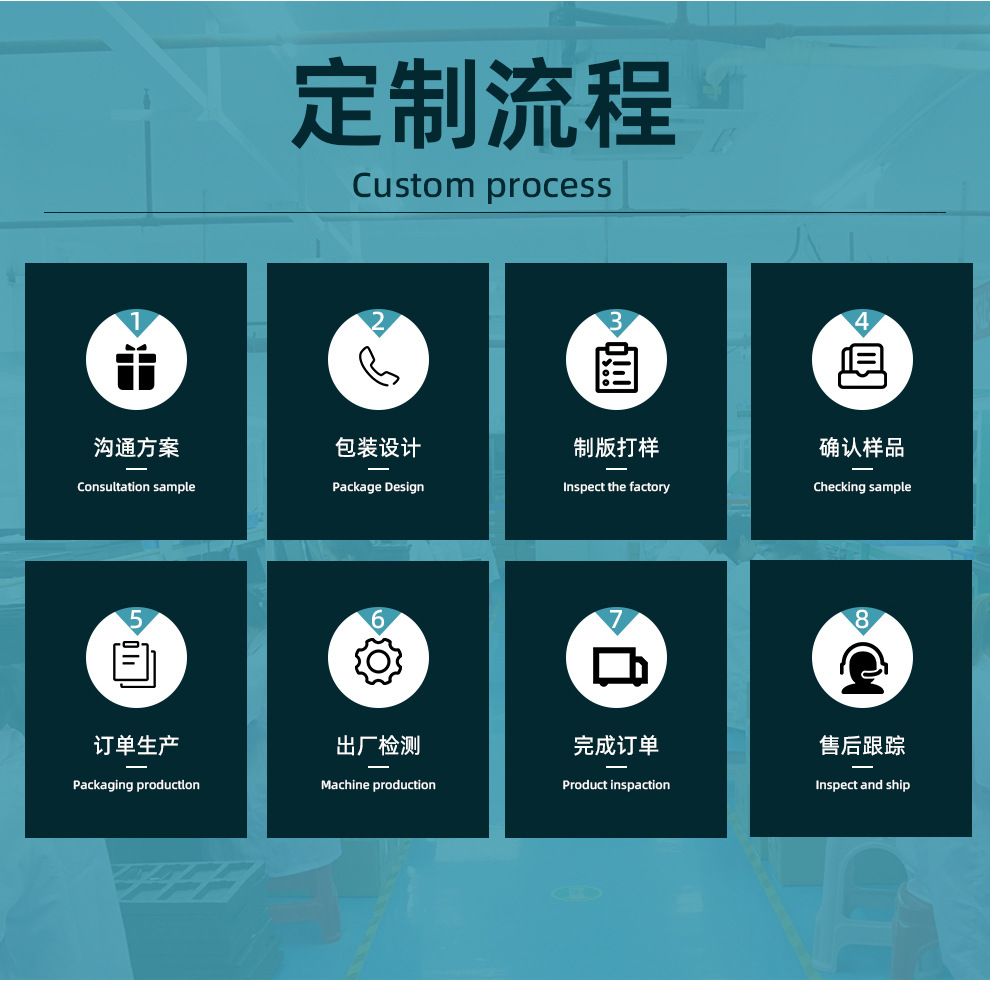990x981 pixels.
Task: Select the number 1 badge
Action: pyautogui.click(x=136, y=322)
